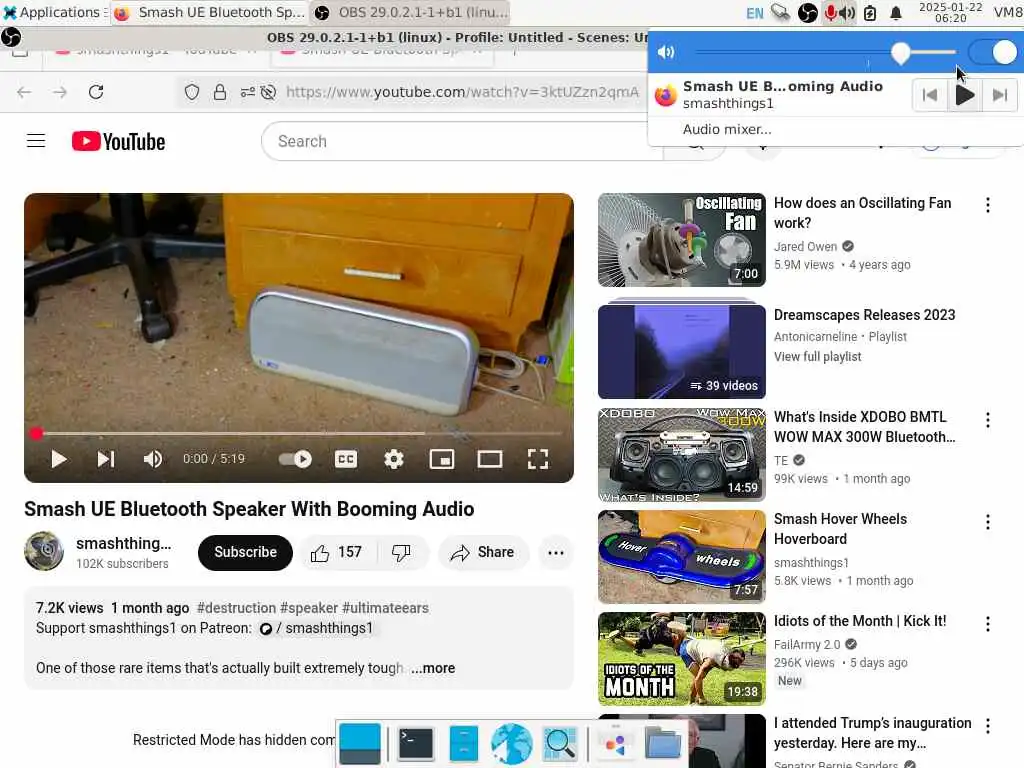Open What's Inside XDOBO video title
Viewport: 1024px width, 768px height.
pyautogui.click(x=864, y=427)
